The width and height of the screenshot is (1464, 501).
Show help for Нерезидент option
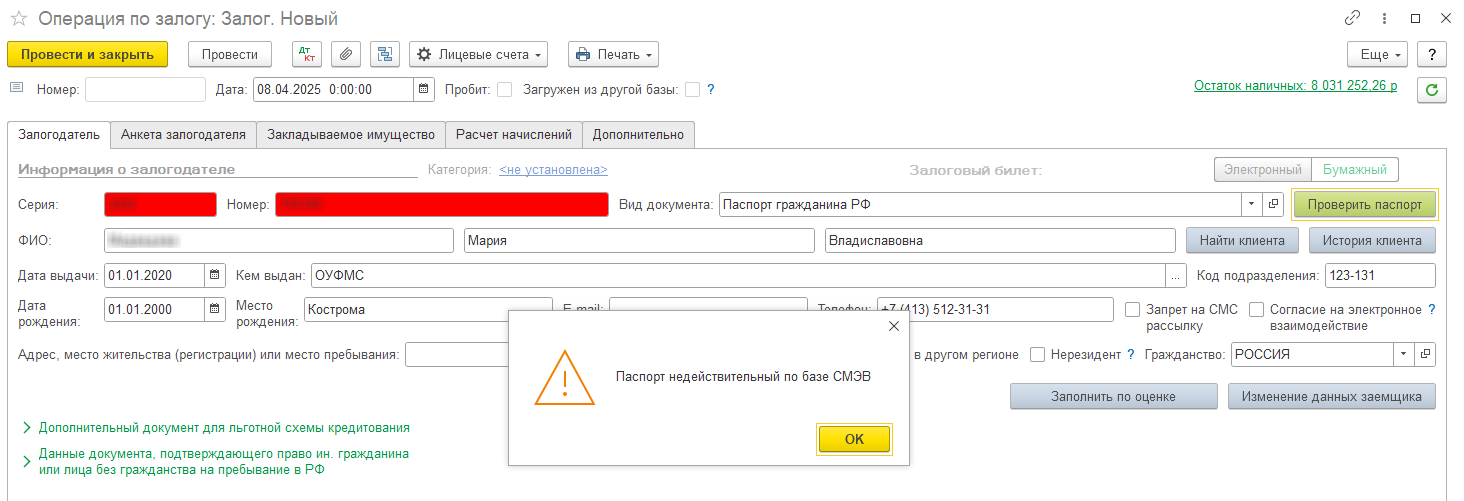tap(1130, 354)
